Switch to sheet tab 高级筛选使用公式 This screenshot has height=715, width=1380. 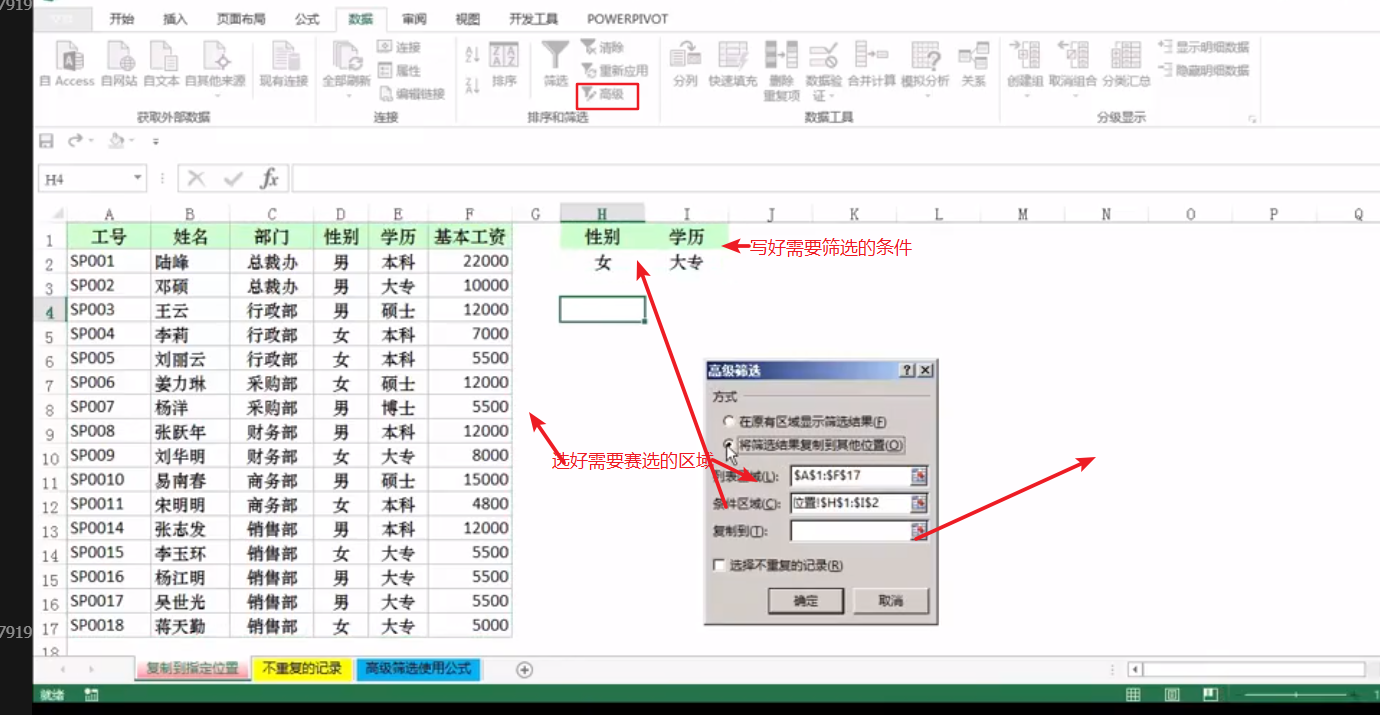click(x=418, y=669)
